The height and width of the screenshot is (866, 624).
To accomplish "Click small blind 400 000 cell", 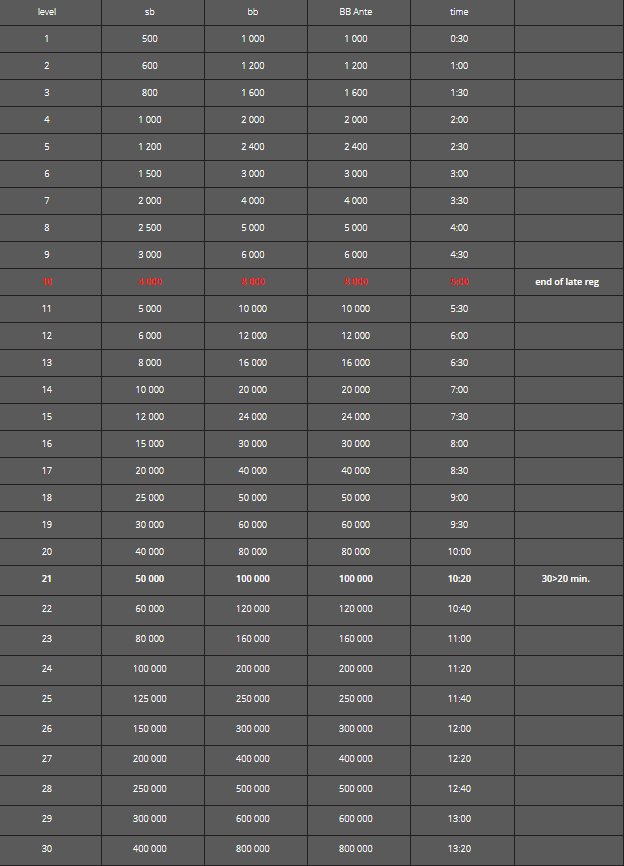I will [150, 848].
